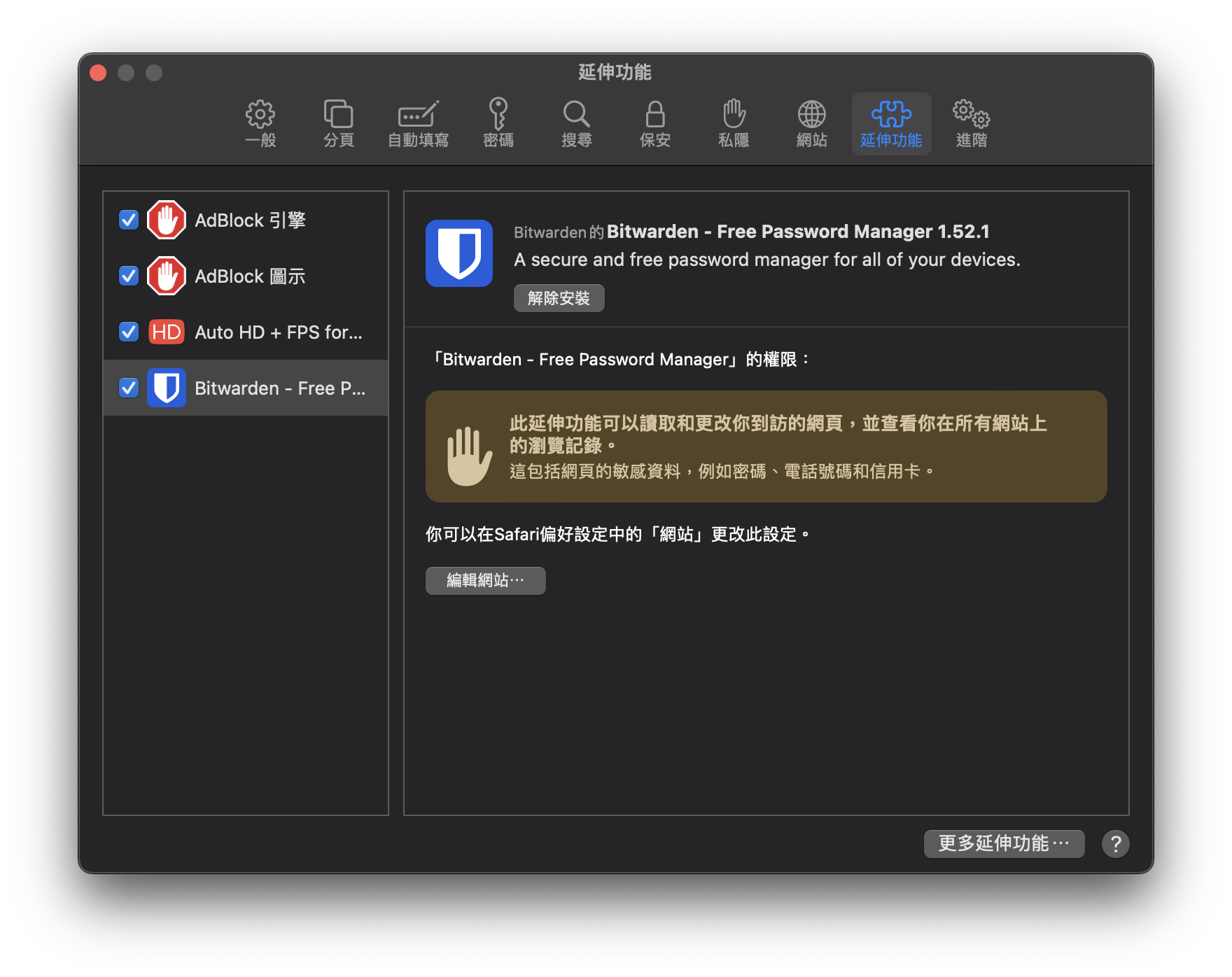Open the 保安 (Security) lock tab
Screen dimensions: 1232x977
click(x=655, y=124)
